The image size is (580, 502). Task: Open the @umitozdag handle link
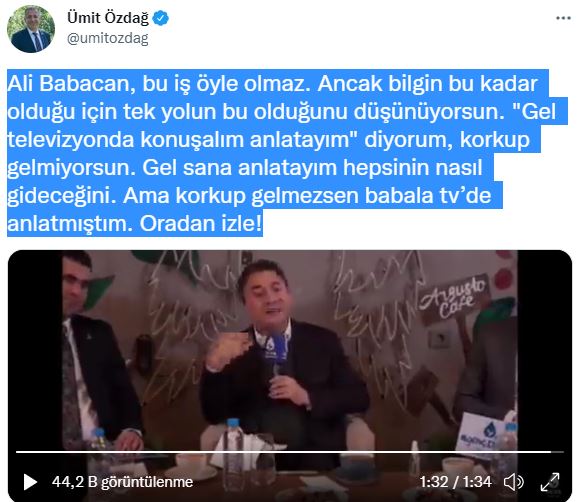pyautogui.click(x=107, y=38)
